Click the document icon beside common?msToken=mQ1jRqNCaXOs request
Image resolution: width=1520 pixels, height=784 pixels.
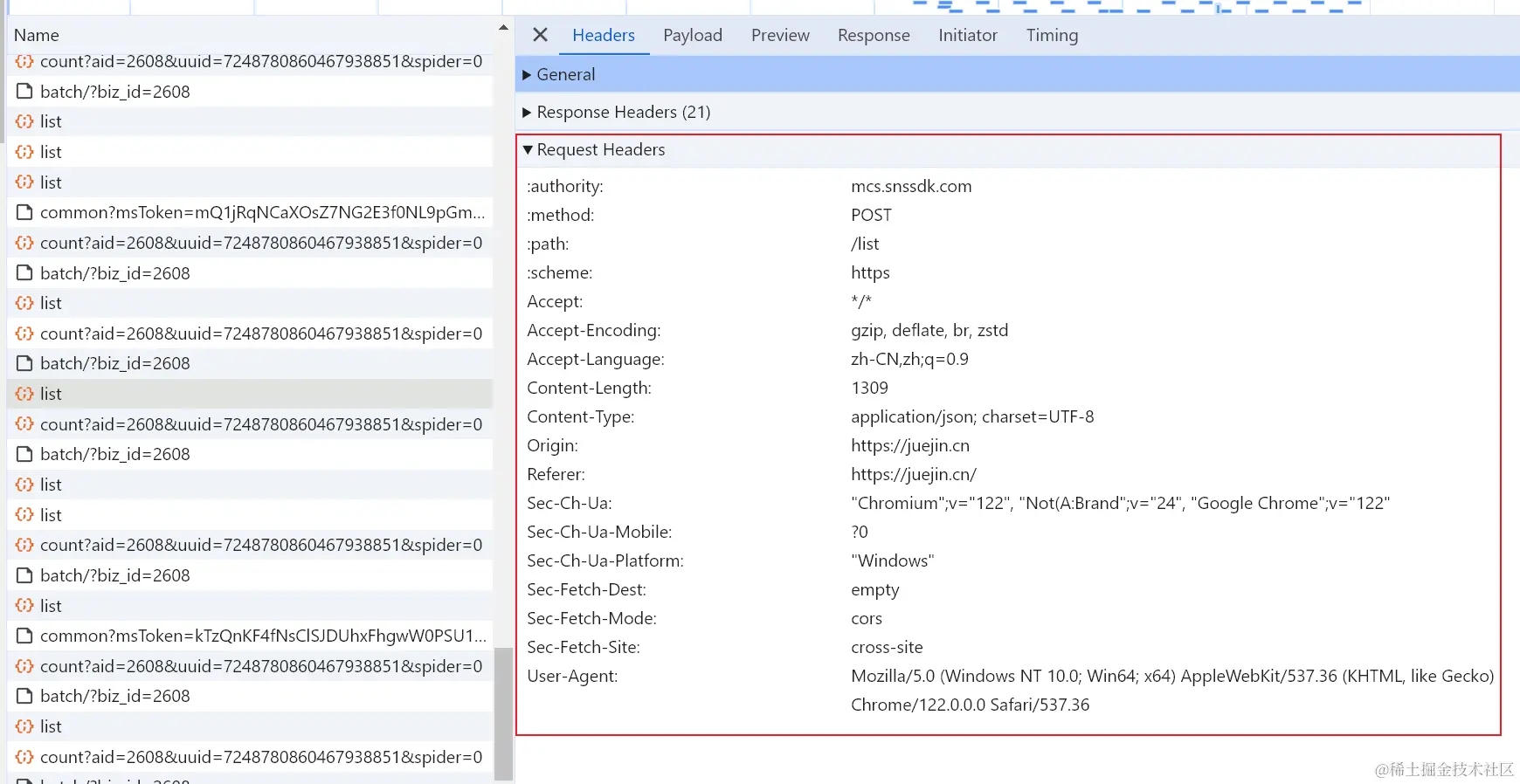24,212
